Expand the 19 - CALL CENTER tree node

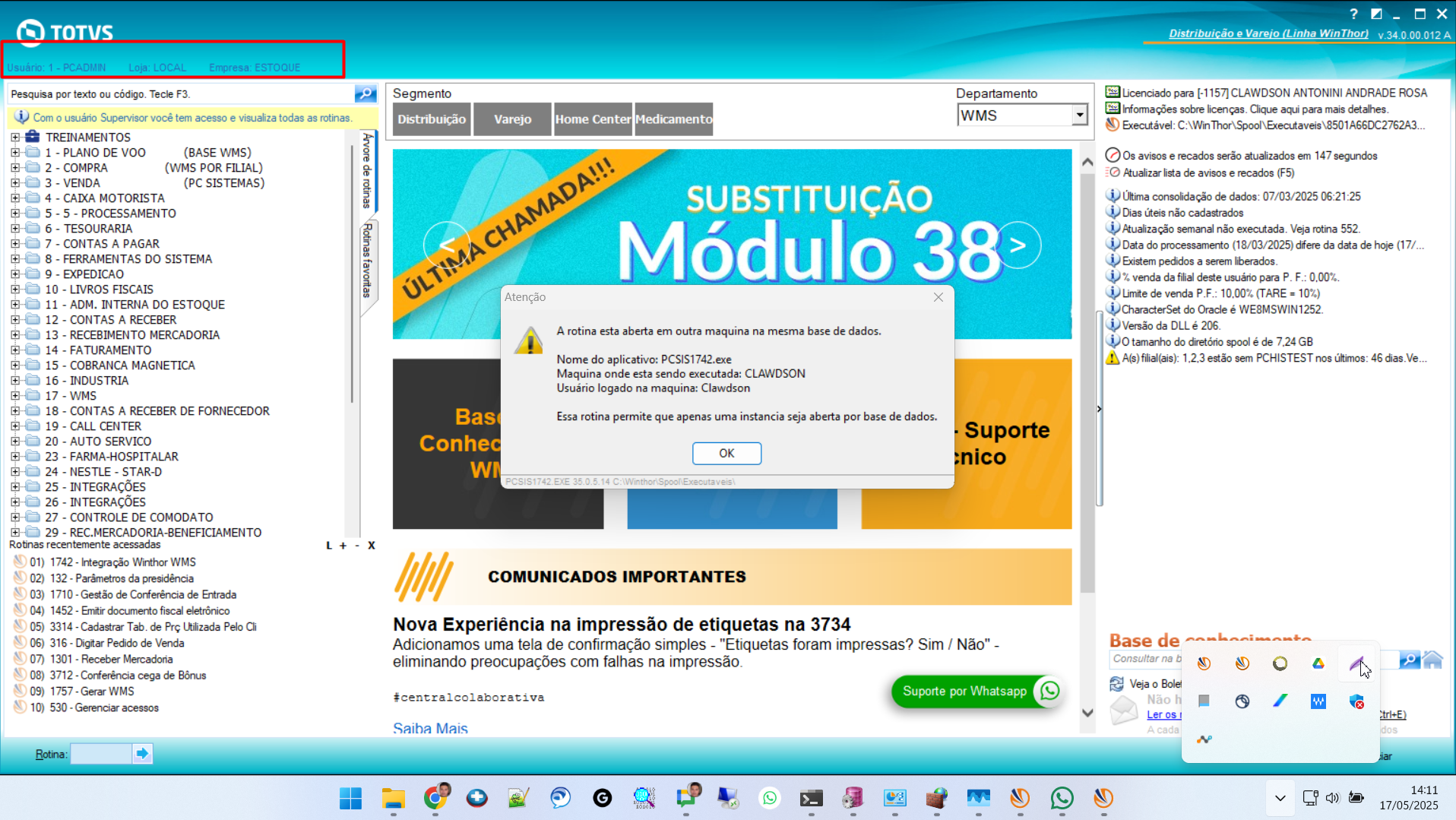(x=15, y=426)
